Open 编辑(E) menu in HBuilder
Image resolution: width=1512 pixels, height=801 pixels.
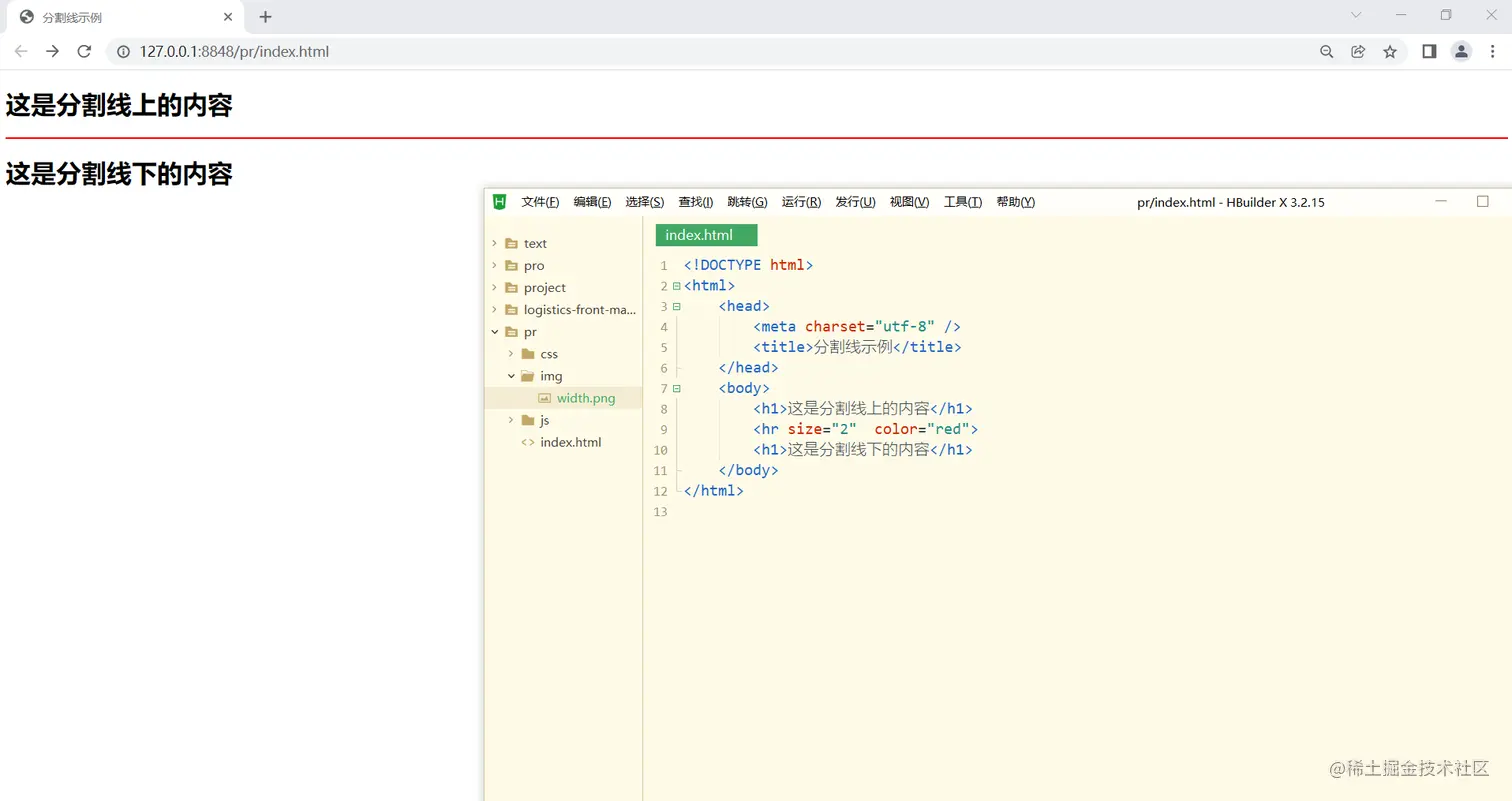tap(592, 202)
